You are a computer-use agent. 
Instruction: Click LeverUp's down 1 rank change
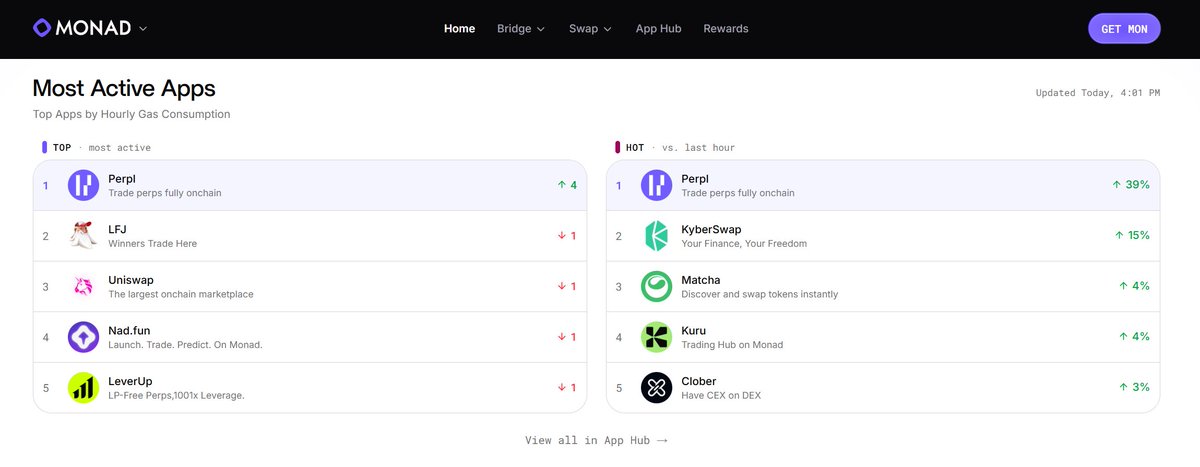[566, 388]
